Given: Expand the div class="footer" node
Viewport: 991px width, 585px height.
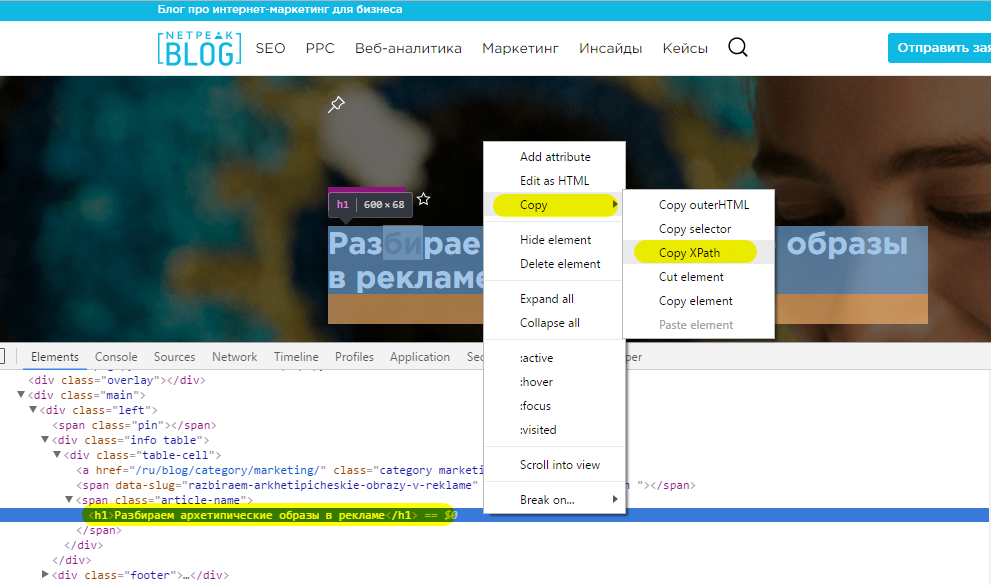Looking at the screenshot, I should tap(45, 575).
